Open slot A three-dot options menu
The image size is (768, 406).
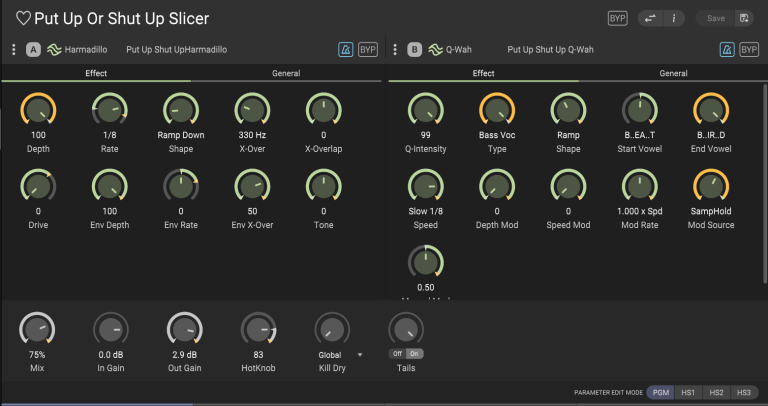point(14,49)
